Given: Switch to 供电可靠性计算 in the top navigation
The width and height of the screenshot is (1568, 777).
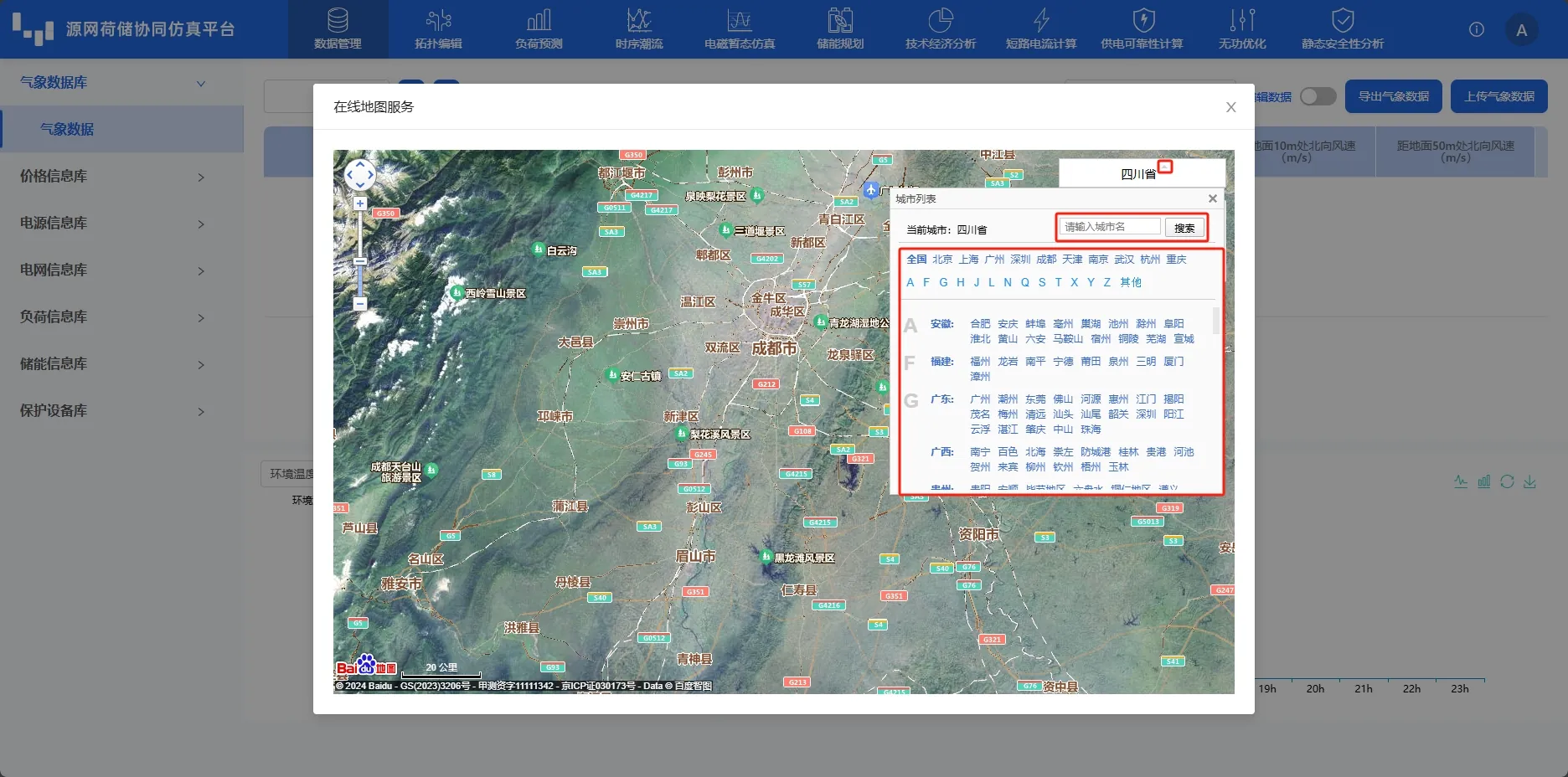Looking at the screenshot, I should [x=1142, y=29].
